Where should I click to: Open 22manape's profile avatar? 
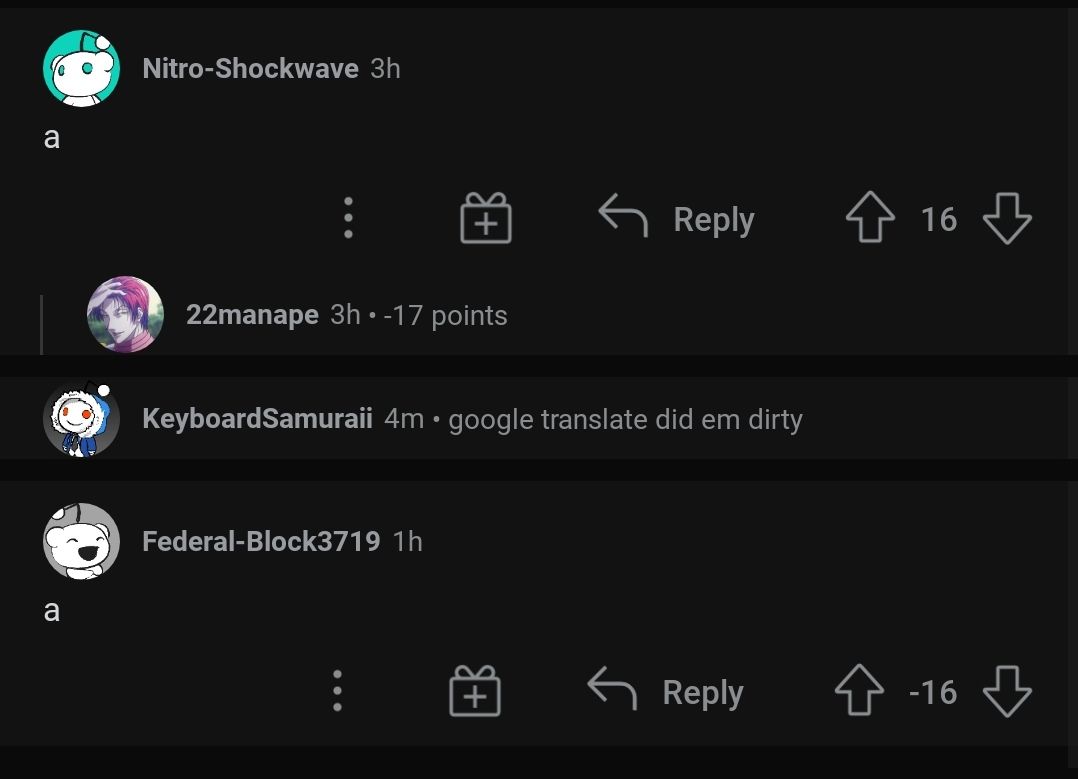click(x=125, y=315)
